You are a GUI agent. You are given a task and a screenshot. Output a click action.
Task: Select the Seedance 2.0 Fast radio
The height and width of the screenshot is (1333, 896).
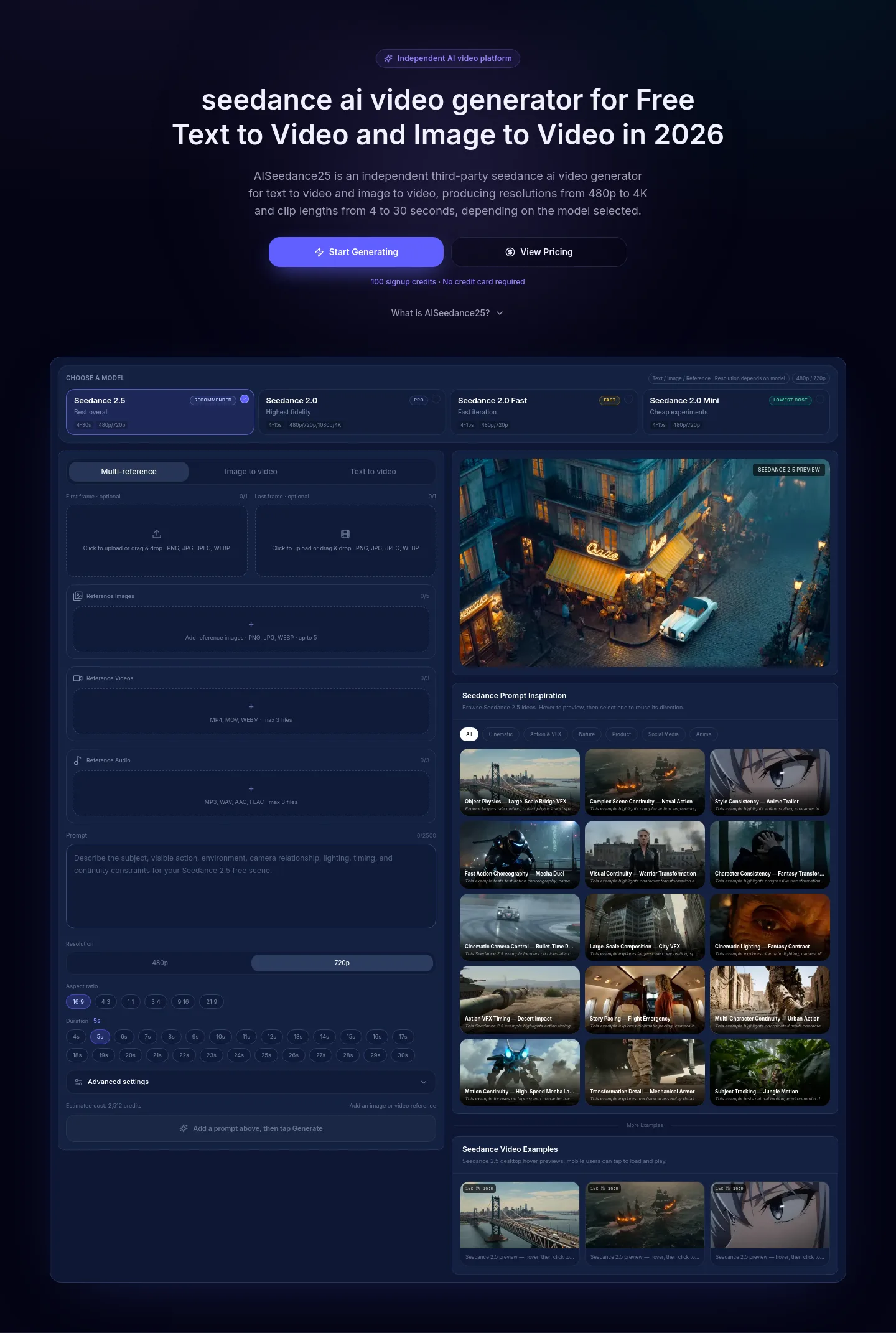(628, 400)
